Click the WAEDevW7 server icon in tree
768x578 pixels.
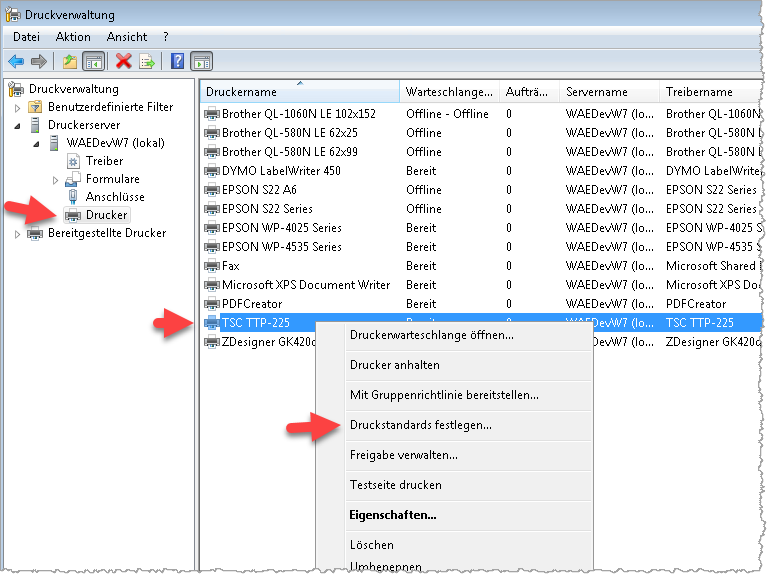pos(54,143)
